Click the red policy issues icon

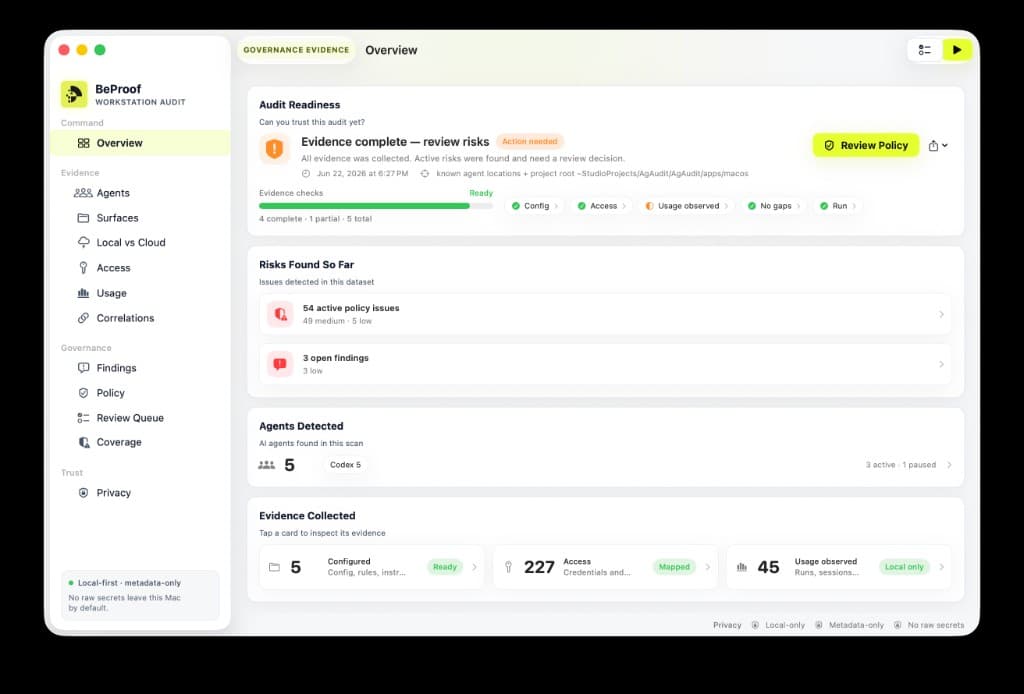(x=280, y=314)
